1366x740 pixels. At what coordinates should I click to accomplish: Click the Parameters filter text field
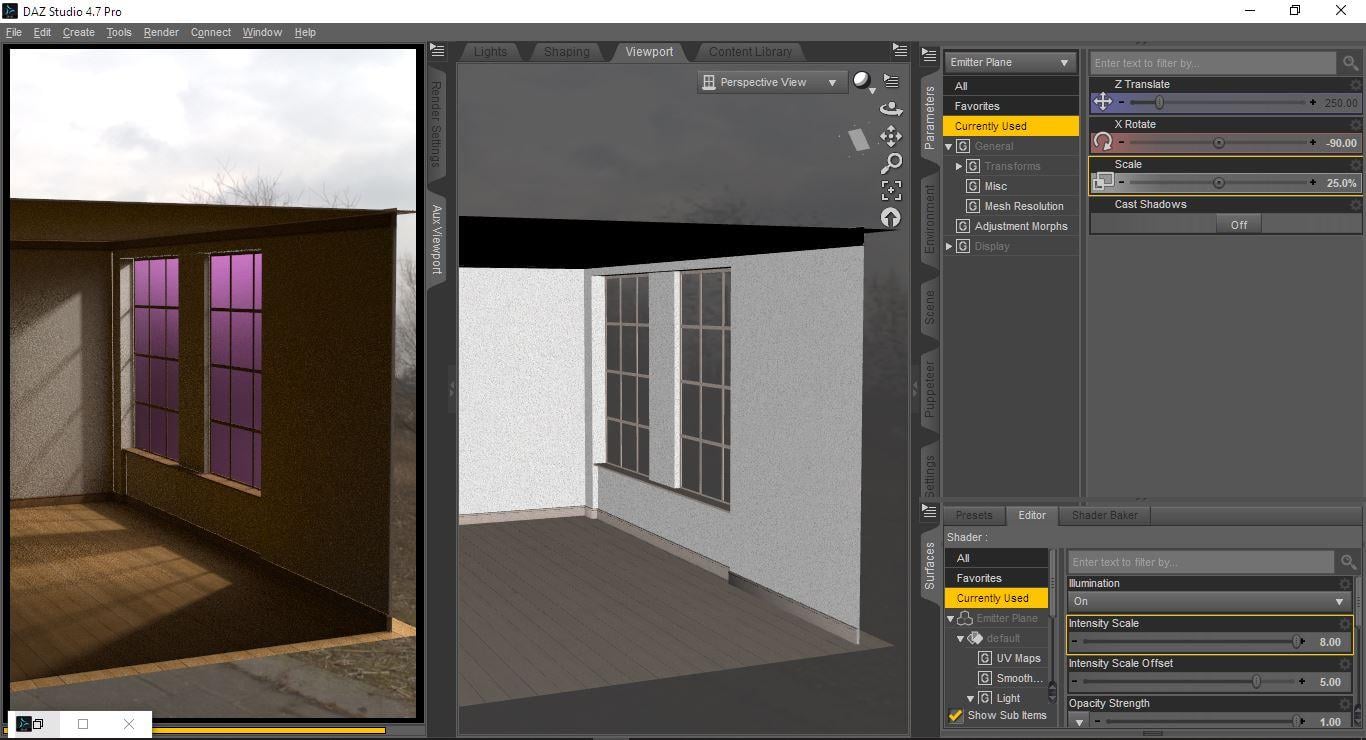click(1214, 63)
